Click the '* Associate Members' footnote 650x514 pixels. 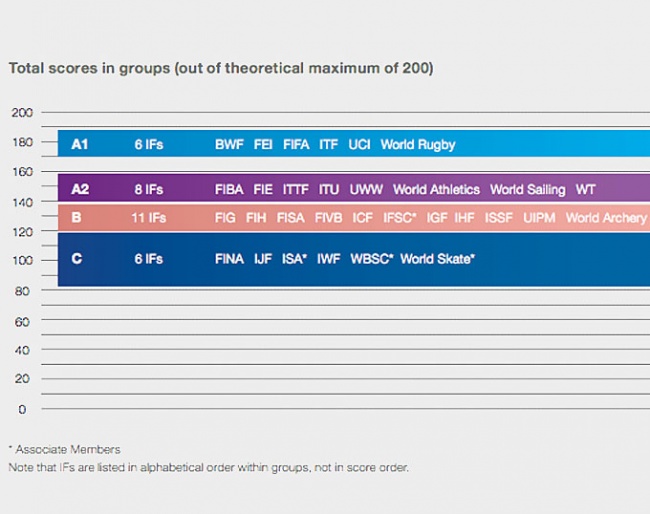[x=64, y=449]
